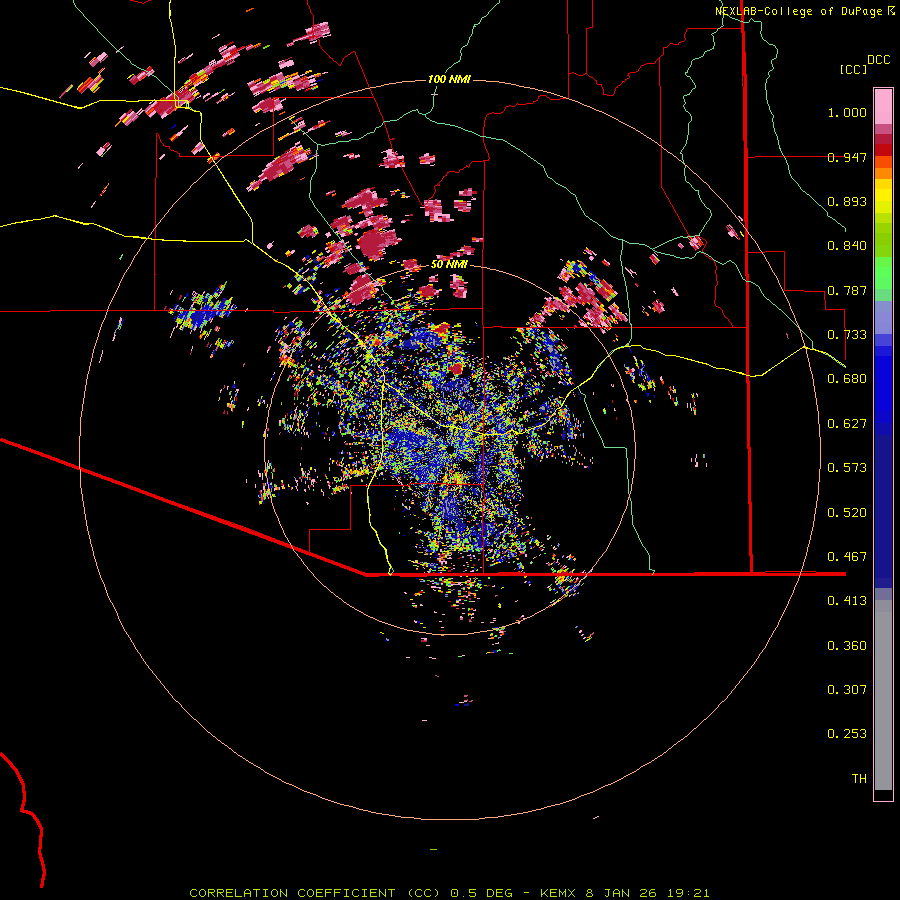Image resolution: width=900 pixels, height=900 pixels.
Task: Click the TH threshold label on the scale
Action: (x=859, y=779)
